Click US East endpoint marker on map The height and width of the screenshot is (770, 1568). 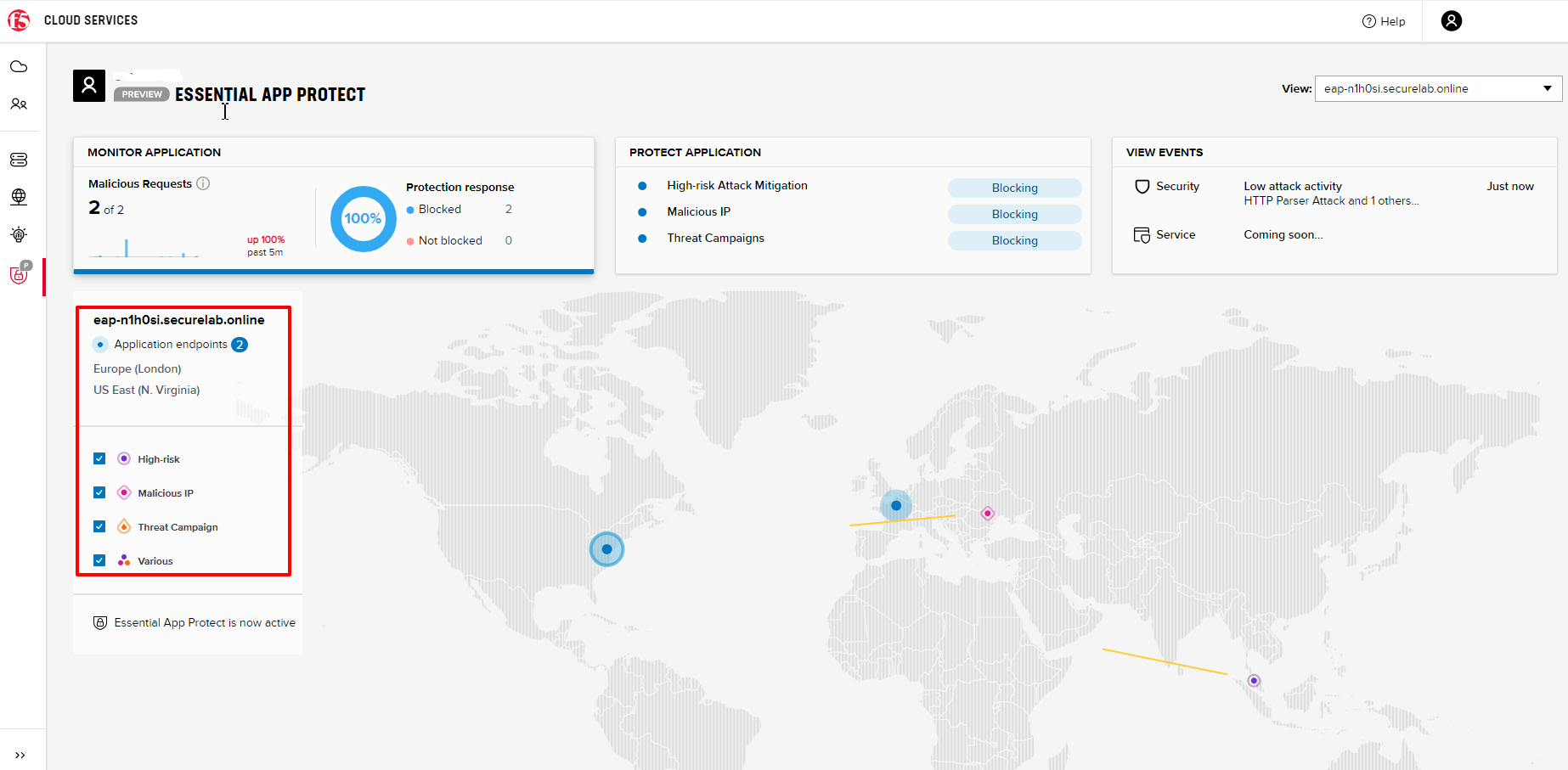(606, 549)
